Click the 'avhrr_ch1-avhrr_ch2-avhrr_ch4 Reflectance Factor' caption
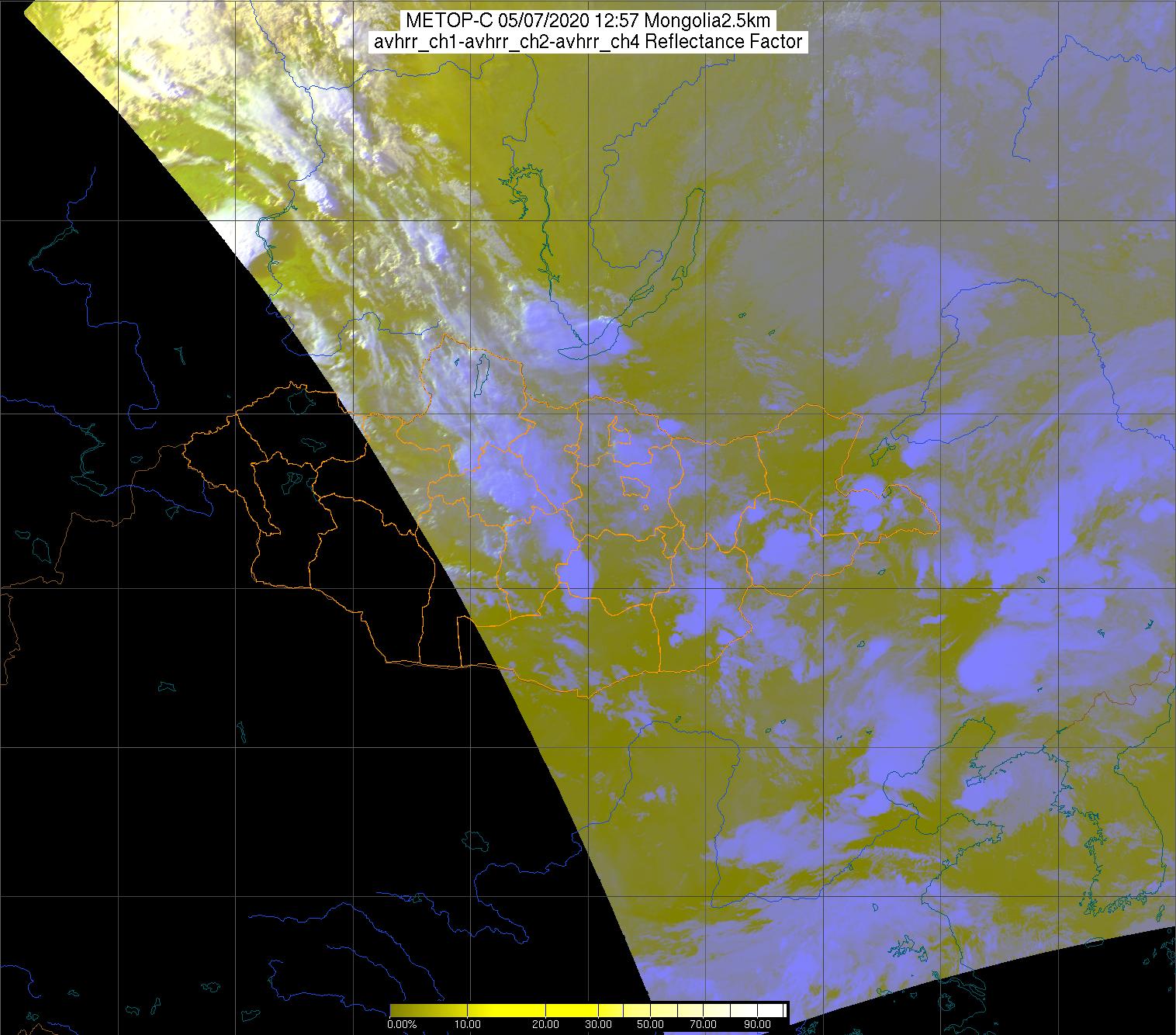Image resolution: width=1176 pixels, height=1035 pixels. click(x=588, y=42)
